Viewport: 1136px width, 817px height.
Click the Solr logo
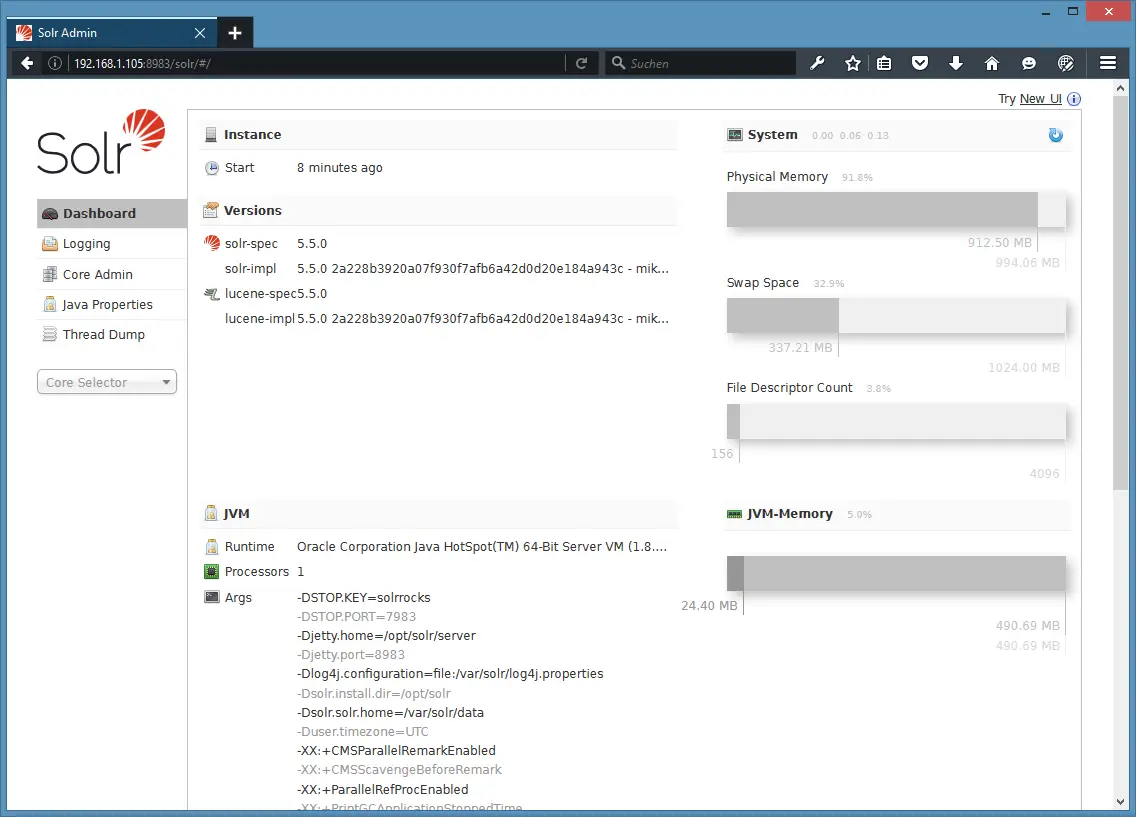click(x=101, y=143)
